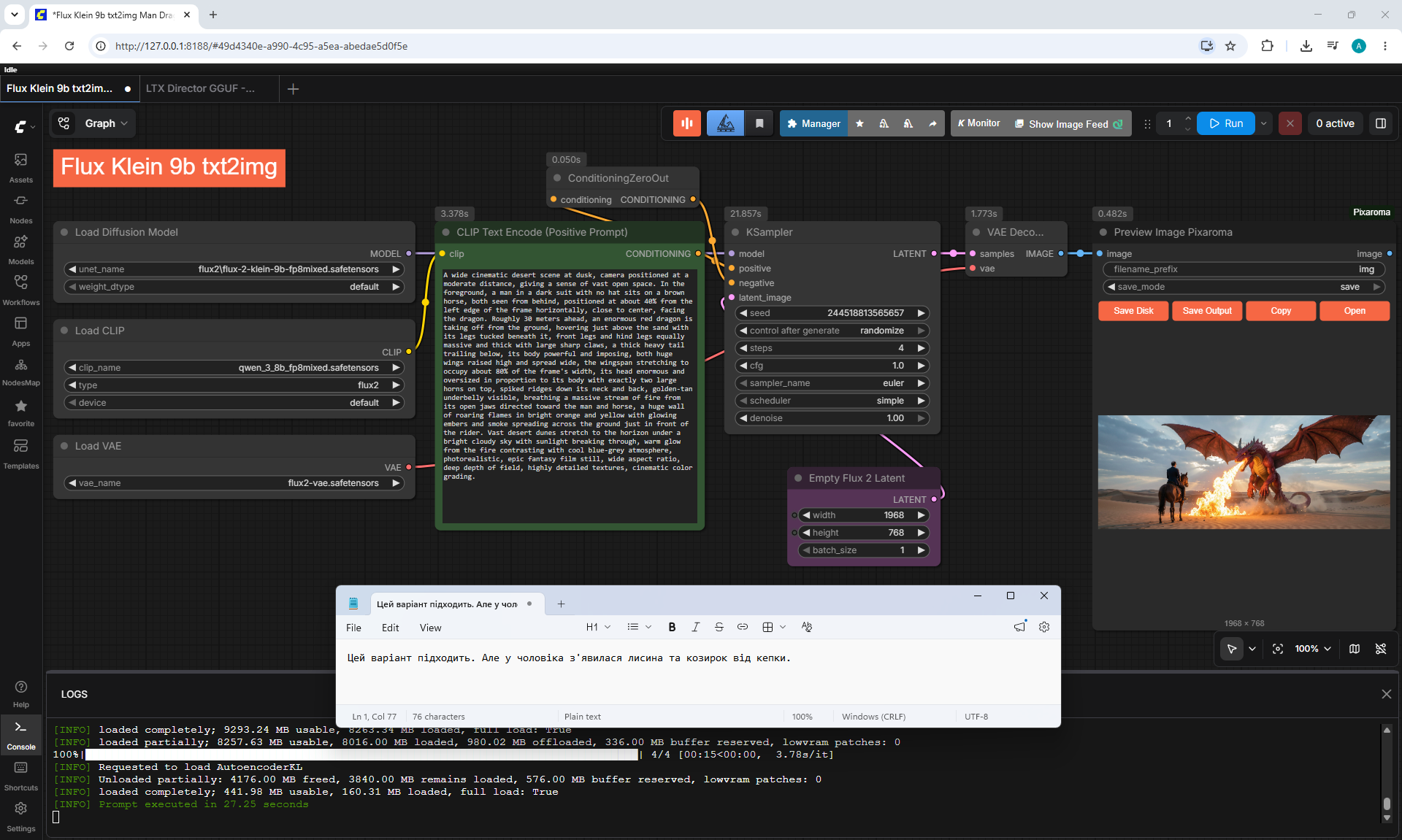Open the 100% zoom dropdown on canvas

pyautogui.click(x=1313, y=649)
